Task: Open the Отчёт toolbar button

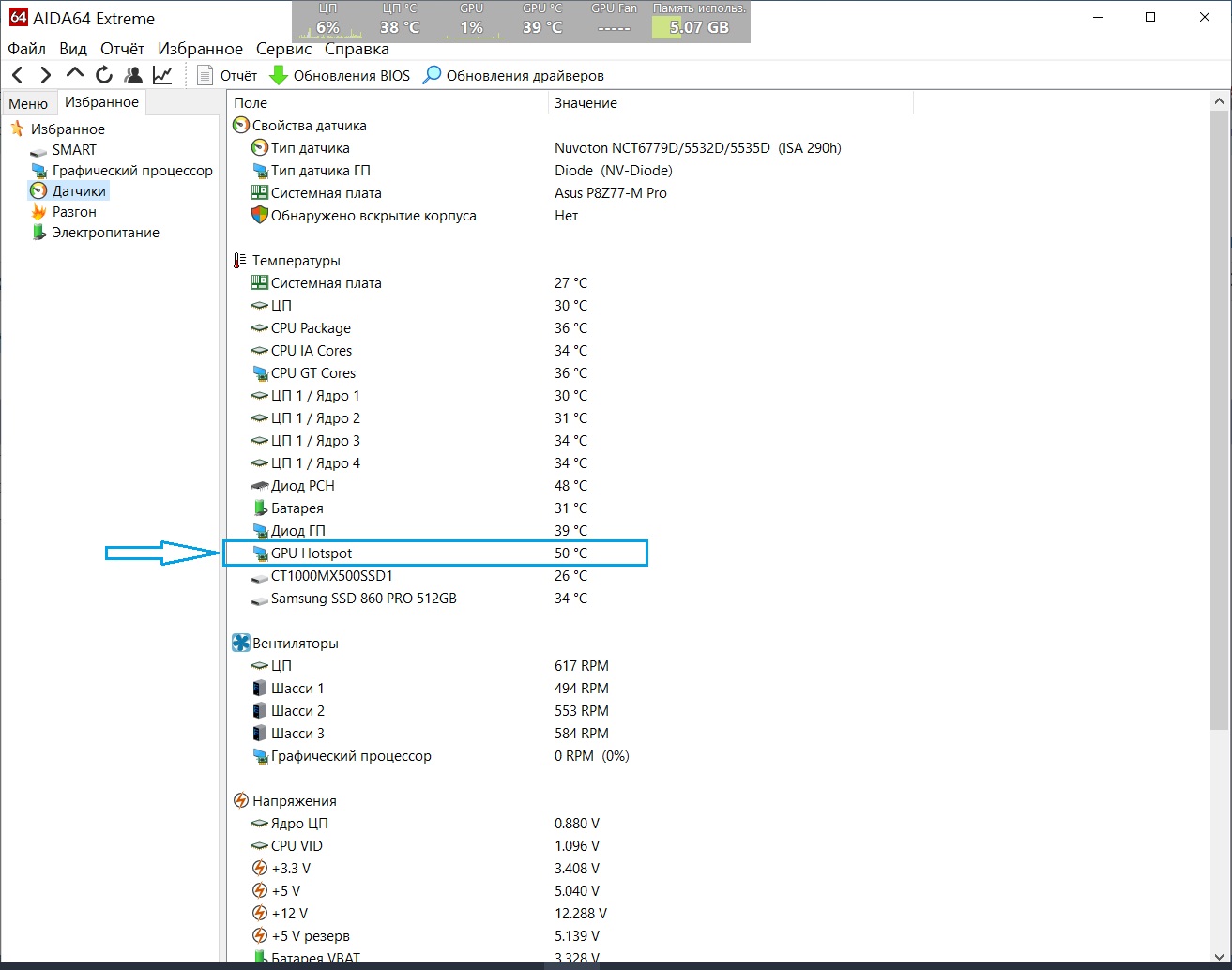Action: 226,75
